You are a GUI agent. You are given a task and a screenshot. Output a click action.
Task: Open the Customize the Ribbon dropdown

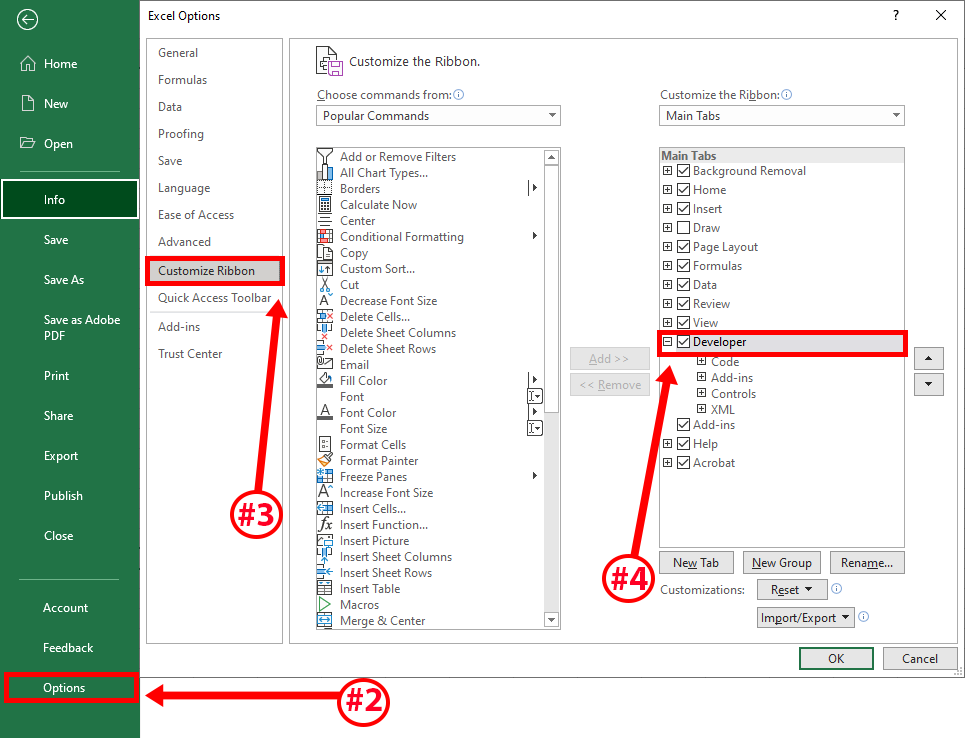coord(782,116)
